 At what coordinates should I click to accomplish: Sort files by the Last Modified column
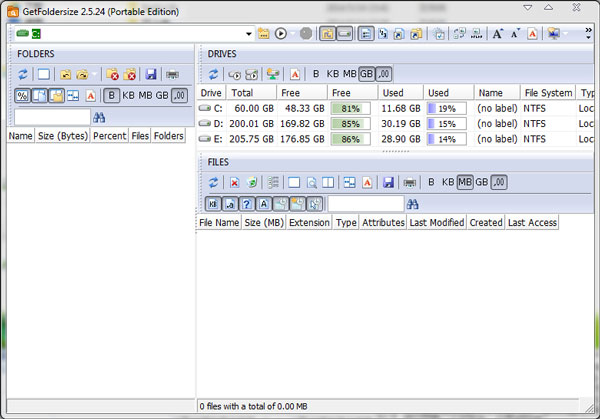point(437,223)
